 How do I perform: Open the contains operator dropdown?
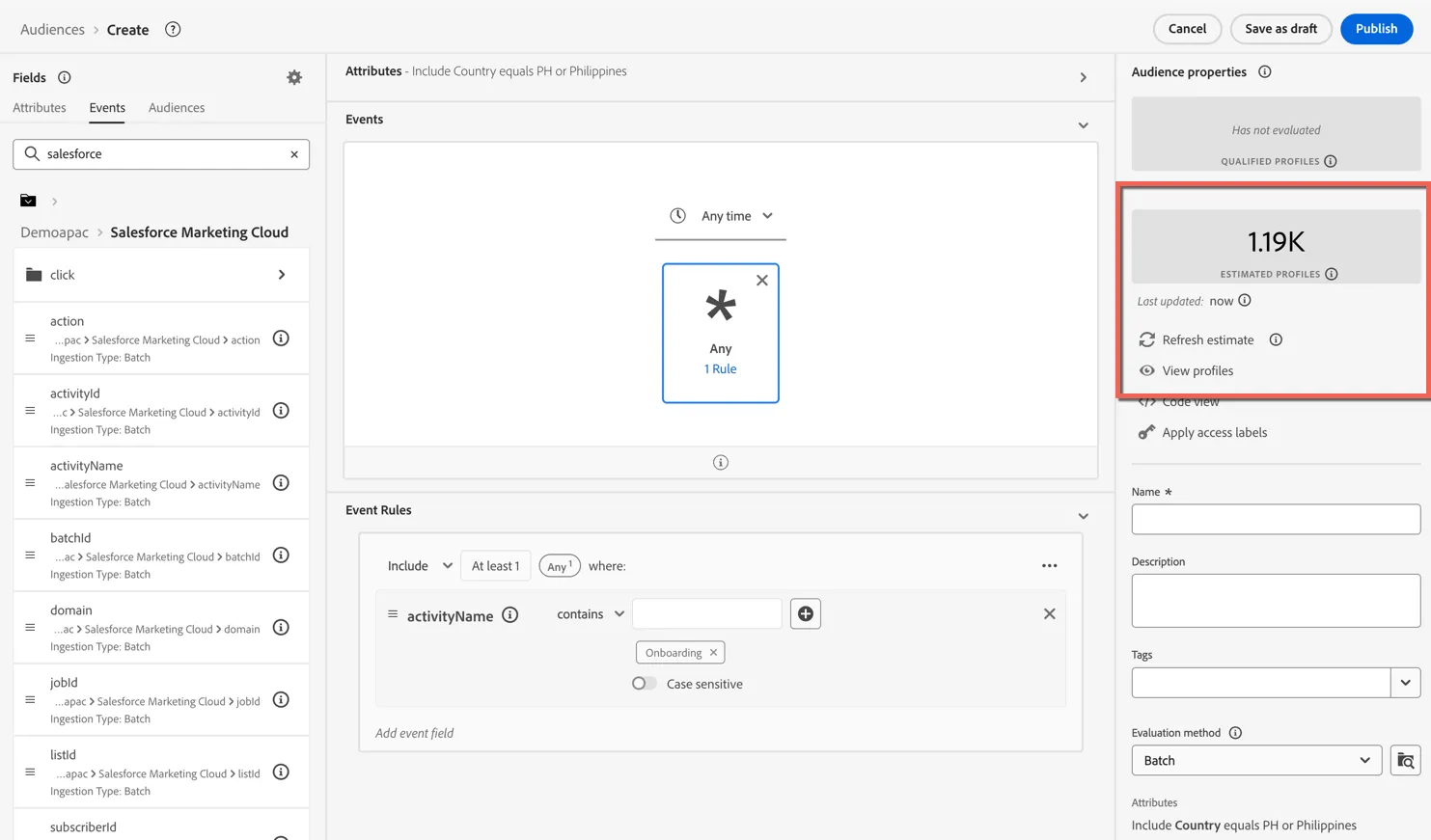[x=591, y=614]
